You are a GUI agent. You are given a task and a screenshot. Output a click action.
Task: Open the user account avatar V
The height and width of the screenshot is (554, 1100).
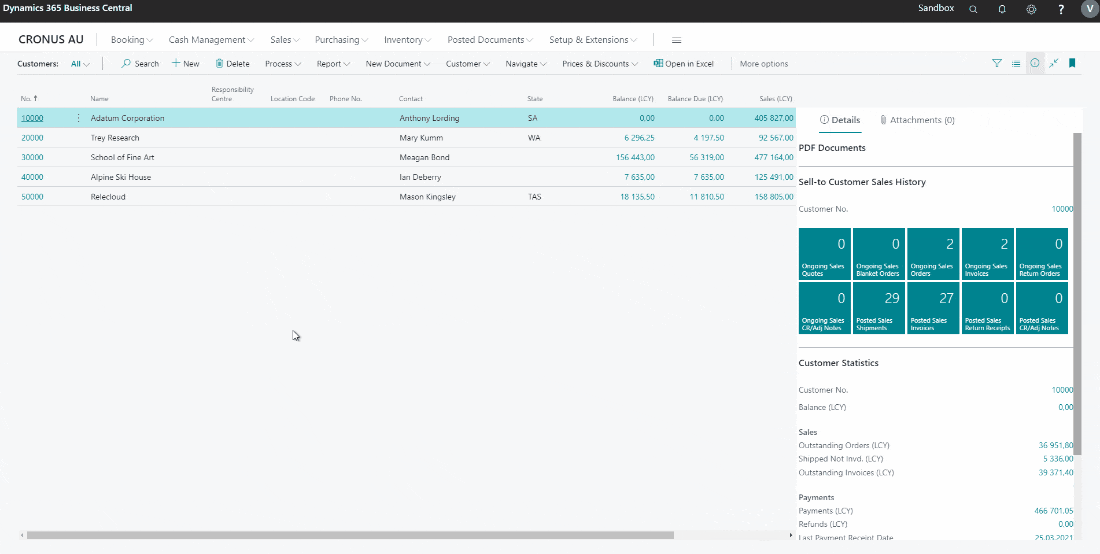click(1089, 9)
